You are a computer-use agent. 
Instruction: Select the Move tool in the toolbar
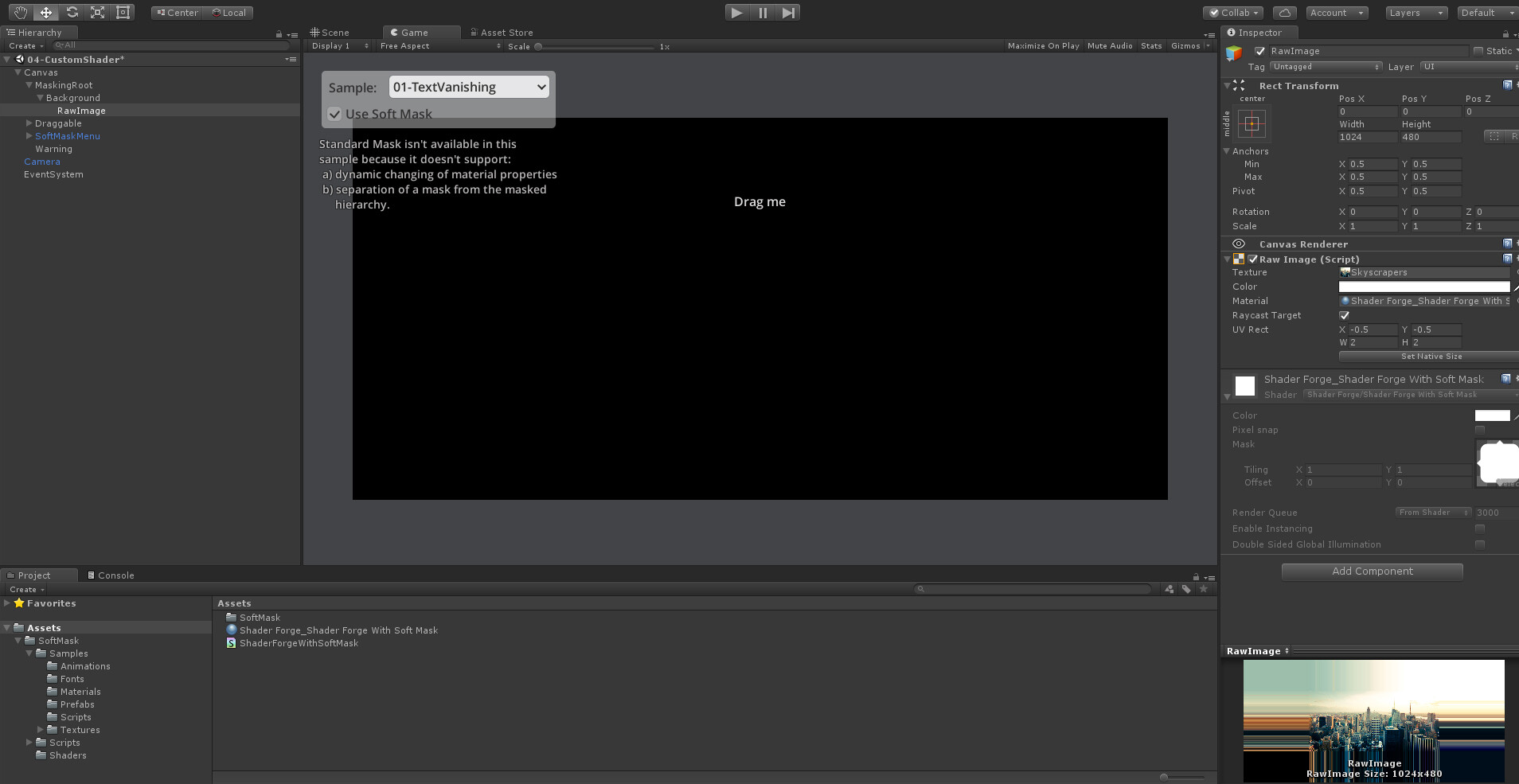pyautogui.click(x=45, y=12)
